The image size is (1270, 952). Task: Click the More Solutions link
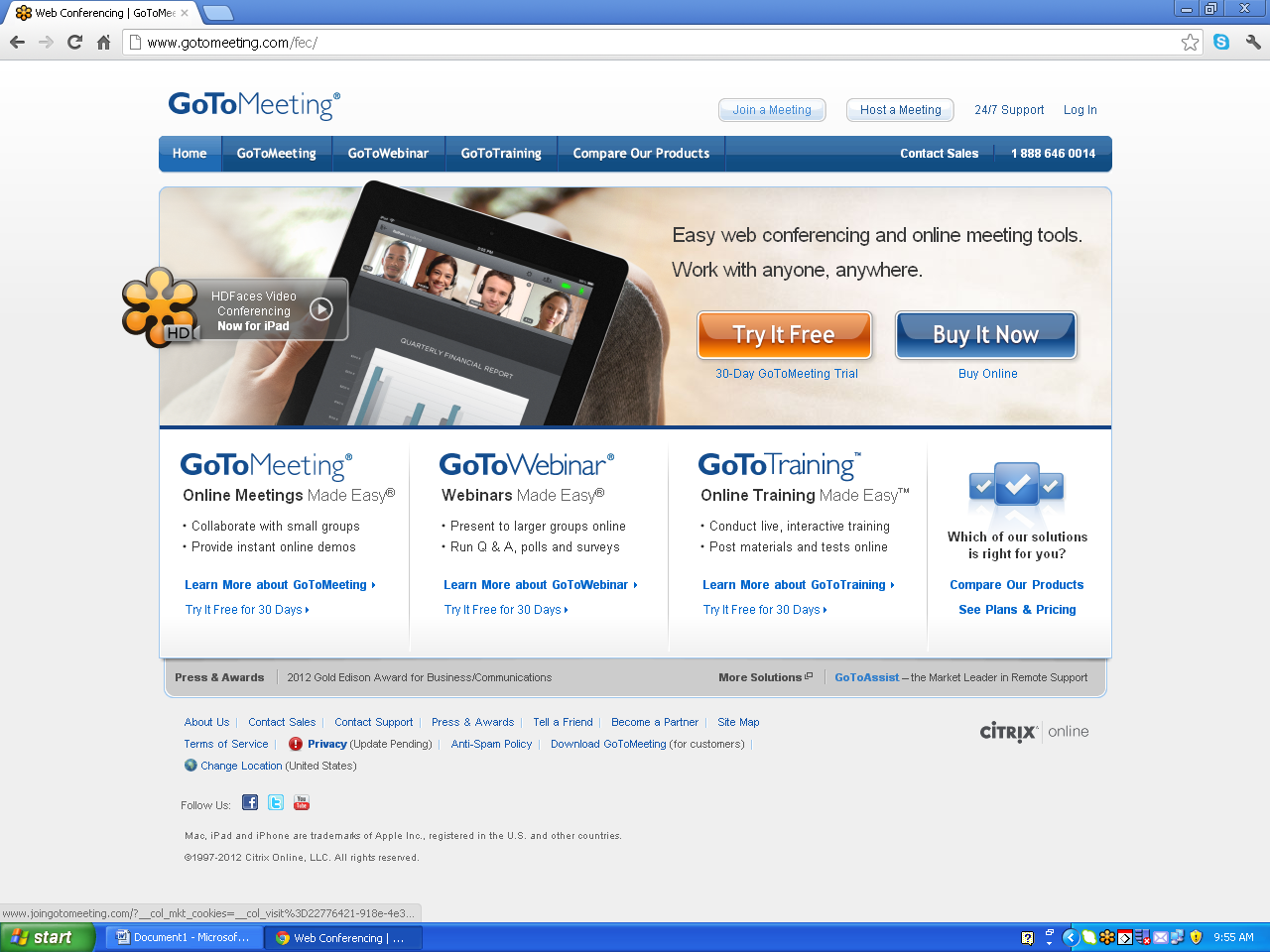(765, 677)
